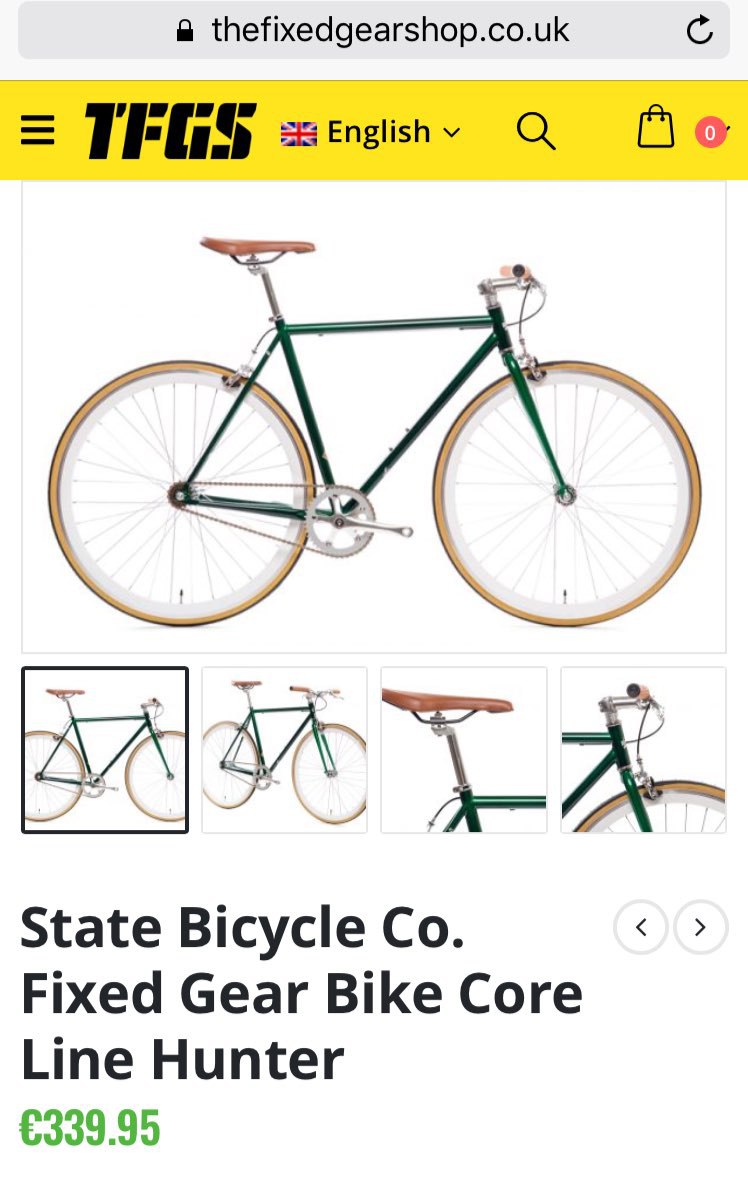The width and height of the screenshot is (748, 1193).
Task: Click the €339.95 price text
Action: [x=90, y=1128]
